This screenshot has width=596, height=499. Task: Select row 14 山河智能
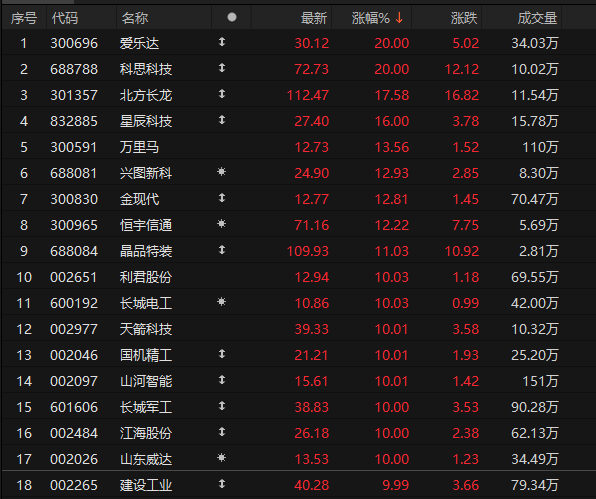coord(298,381)
